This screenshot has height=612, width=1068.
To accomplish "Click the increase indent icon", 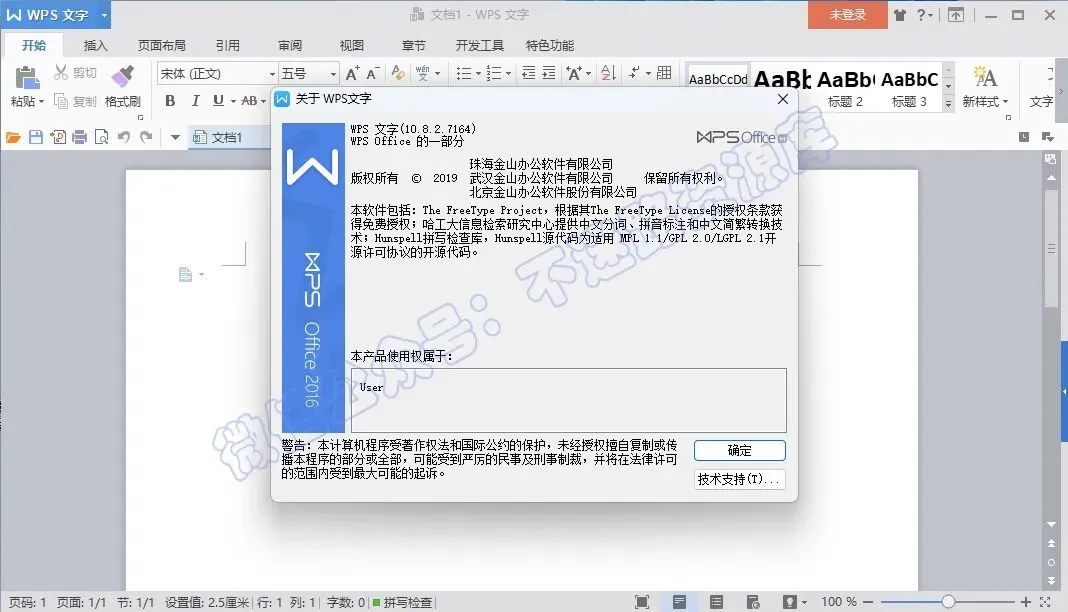I will tap(549, 73).
